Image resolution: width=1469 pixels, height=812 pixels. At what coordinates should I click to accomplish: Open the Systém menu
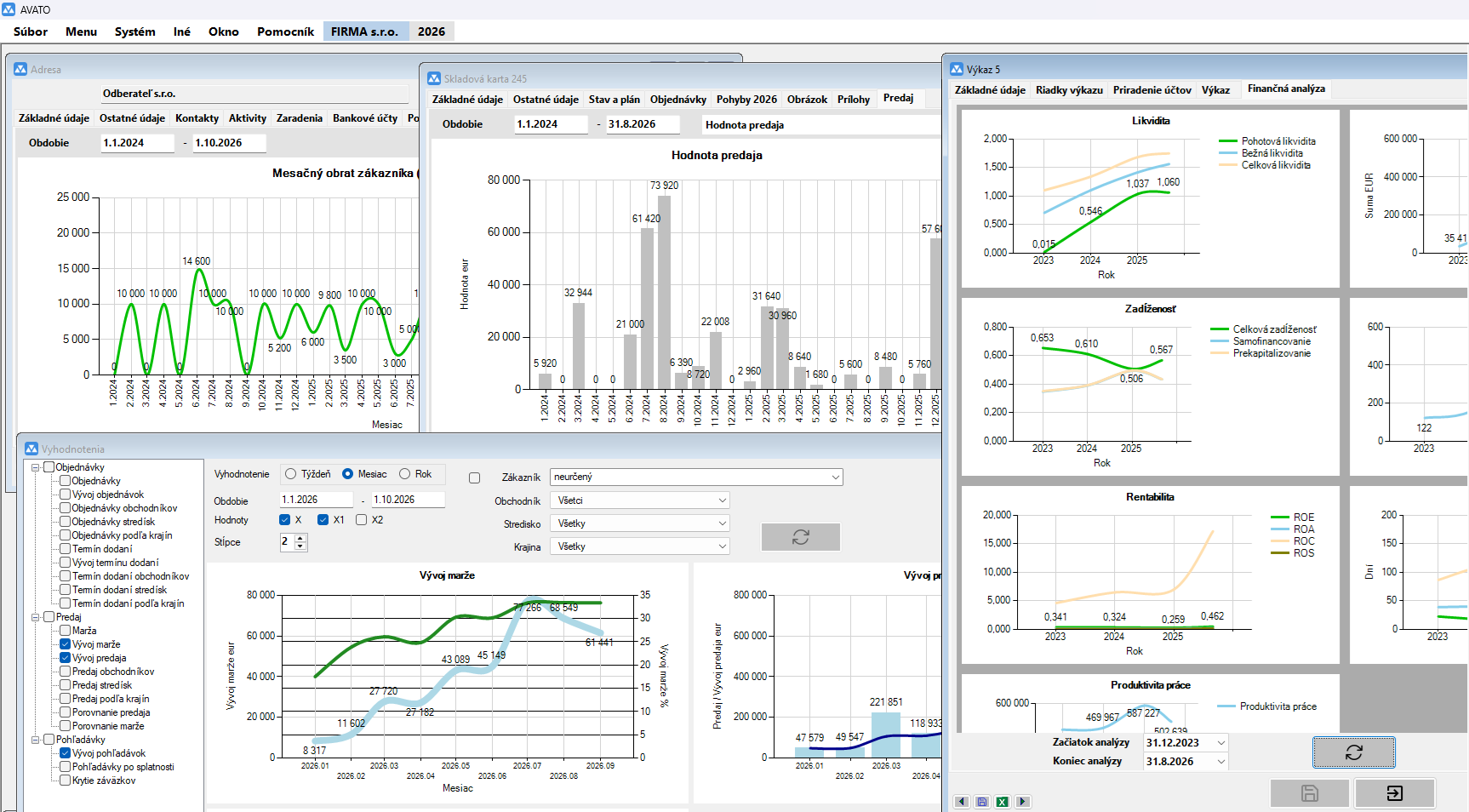(135, 31)
